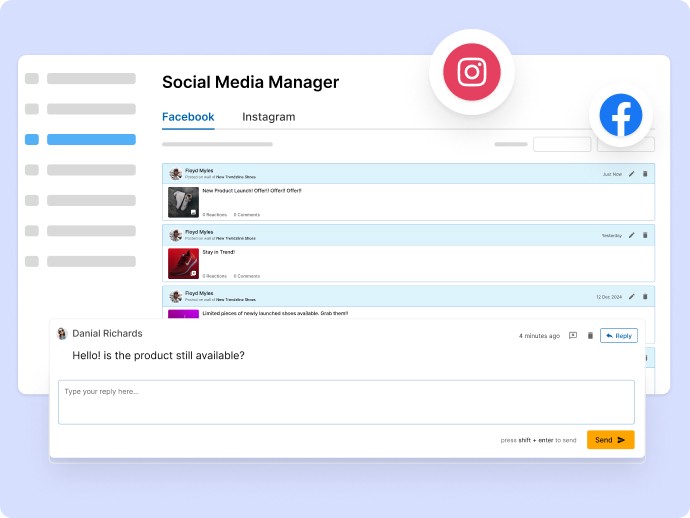Switch to the Facebook tab
The width and height of the screenshot is (690, 518).
click(x=188, y=117)
